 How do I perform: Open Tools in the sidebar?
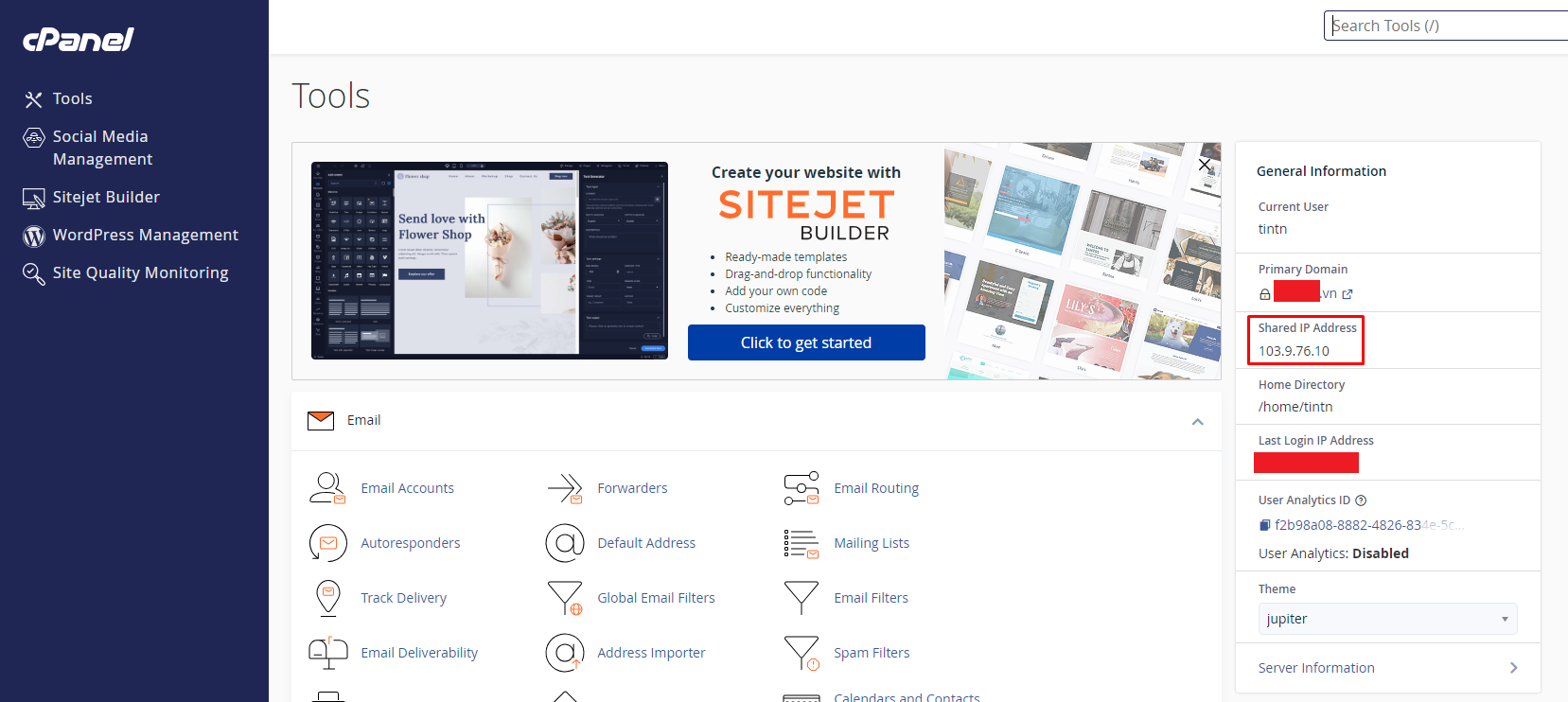pos(72,98)
